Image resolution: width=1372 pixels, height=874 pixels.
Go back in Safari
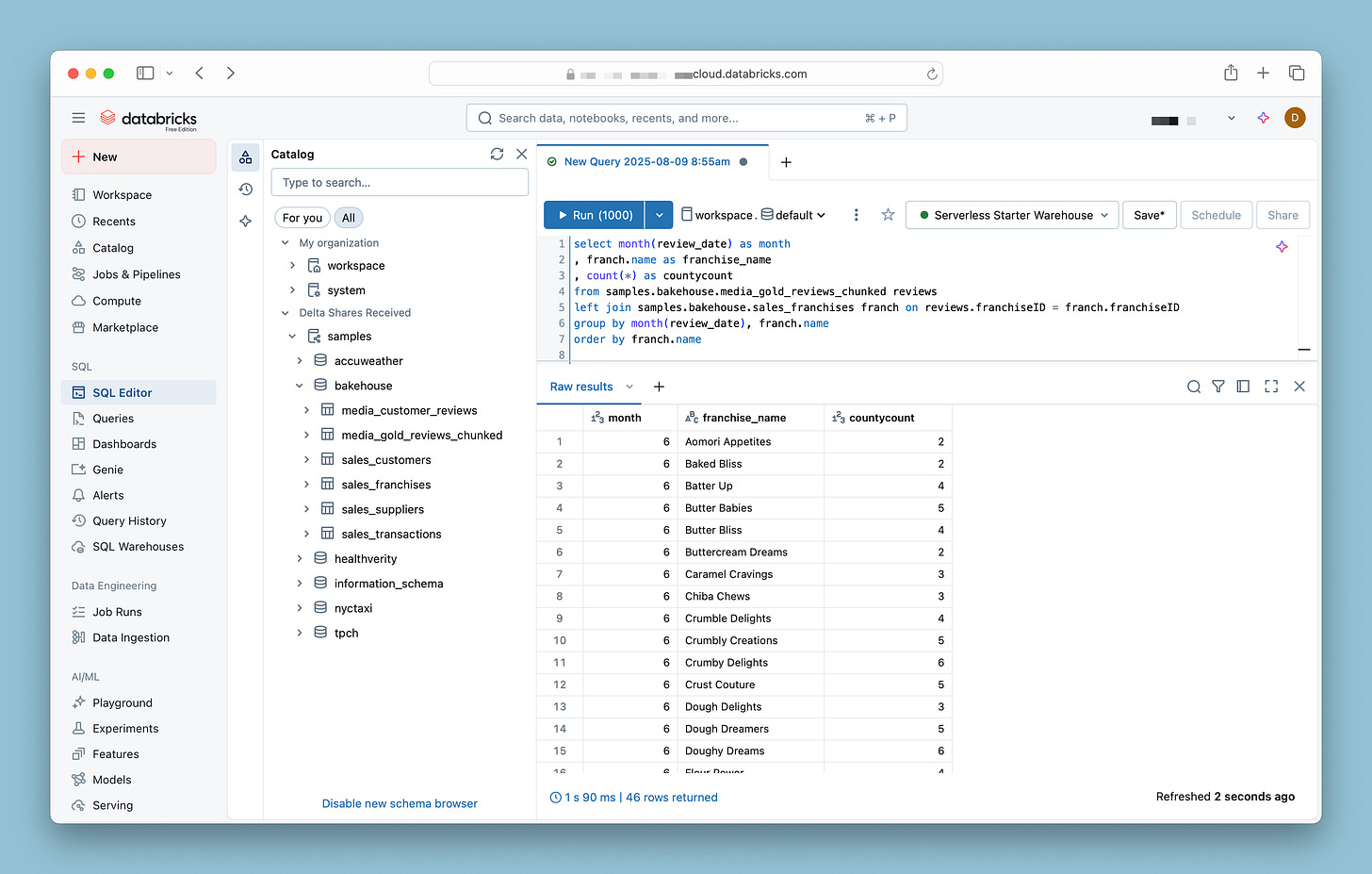[200, 73]
